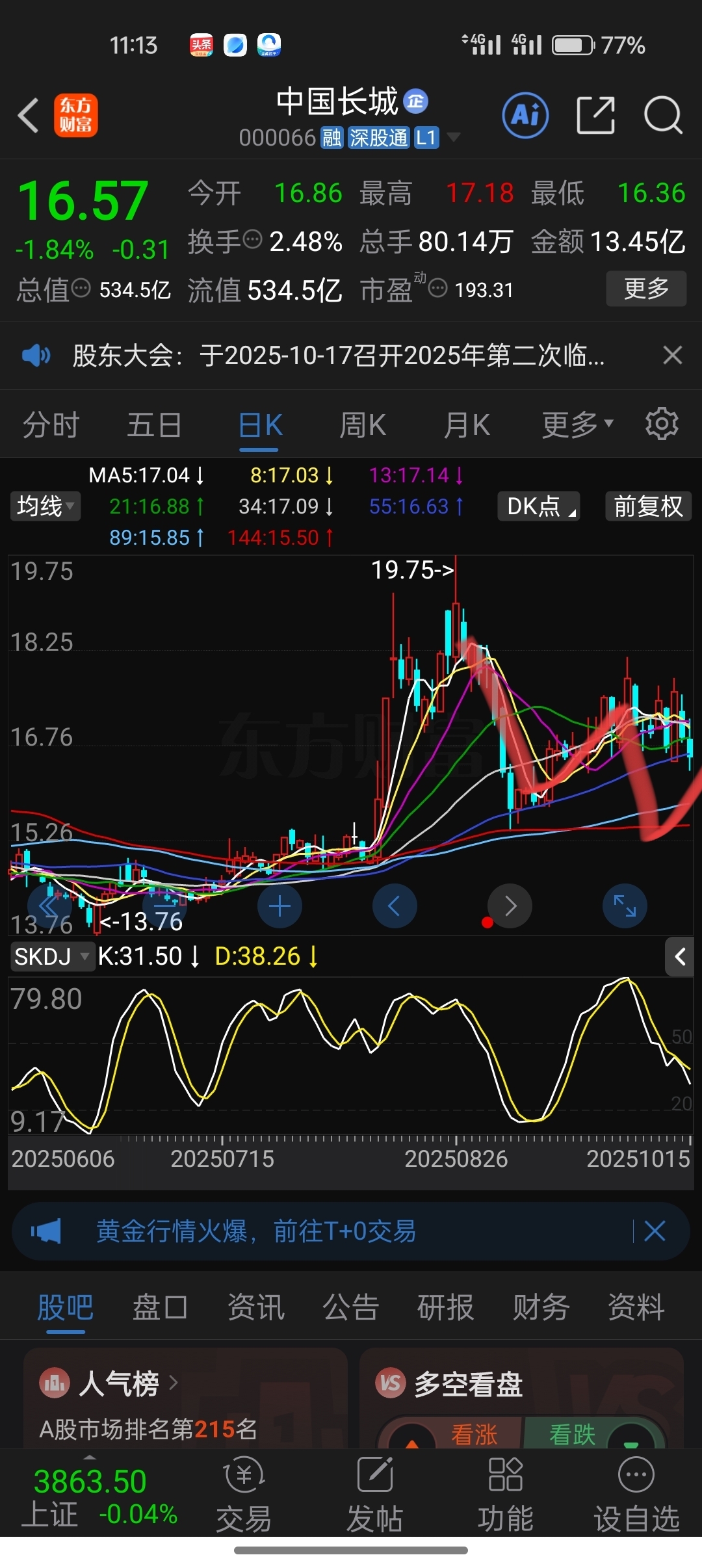Tap the 13.76 low price marker

(x=142, y=921)
